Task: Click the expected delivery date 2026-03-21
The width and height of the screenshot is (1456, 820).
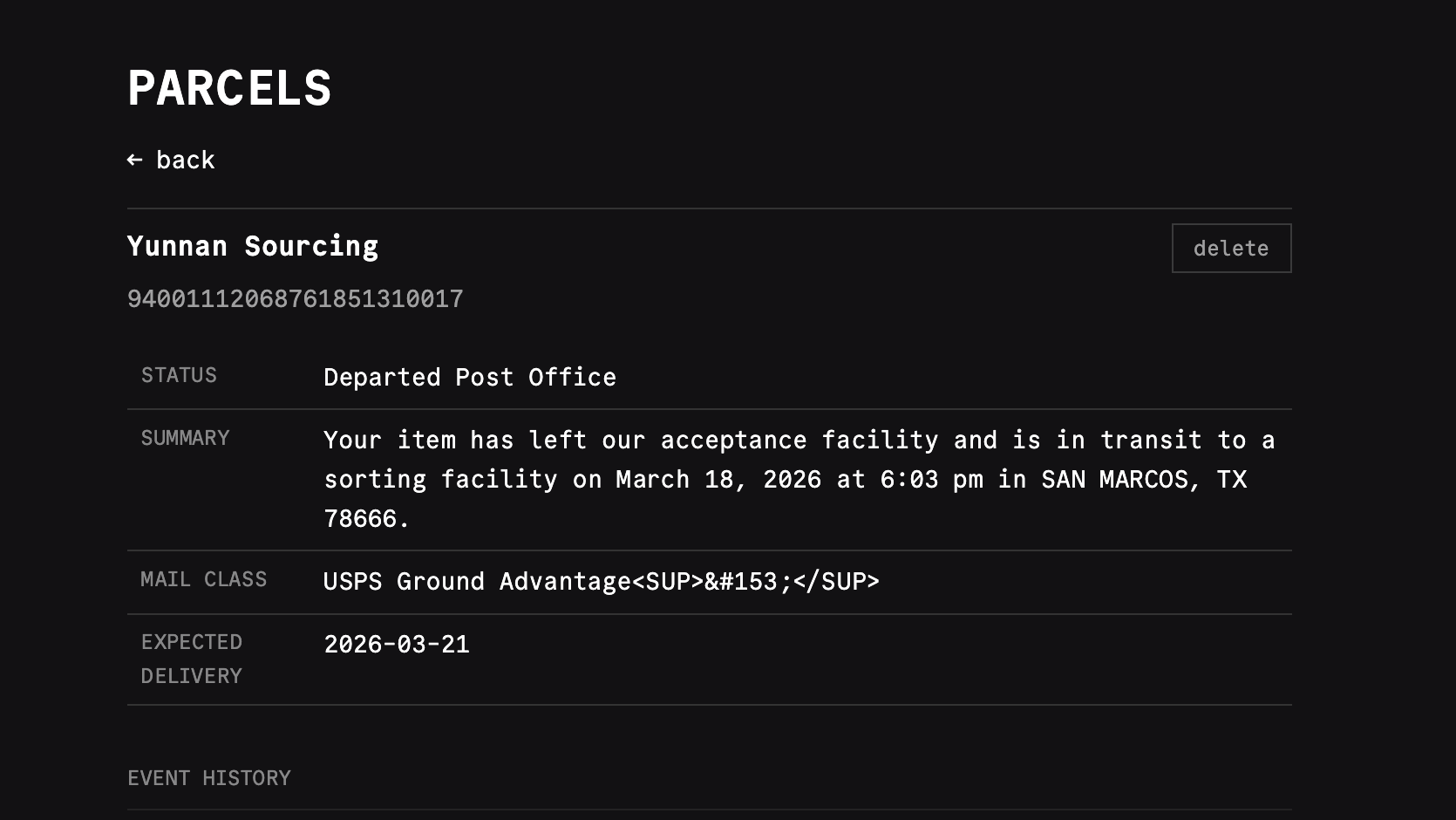Action: point(397,644)
